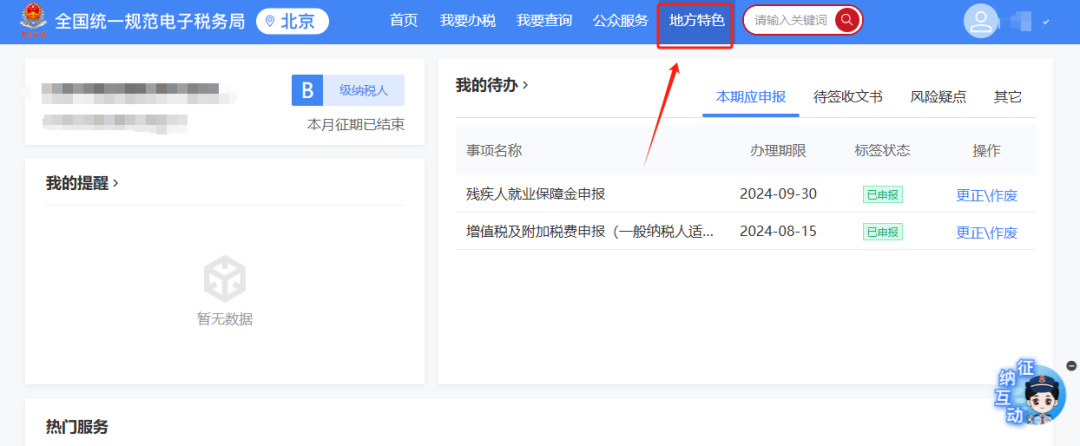Viewport: 1080px width, 446px height.
Task: Expand the account dropdown arrow
Action: [x=1046, y=22]
